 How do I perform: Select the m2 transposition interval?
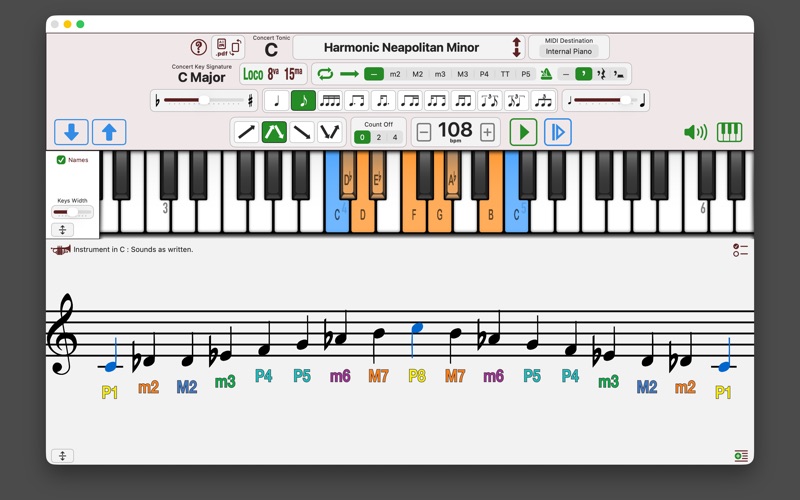pos(395,74)
